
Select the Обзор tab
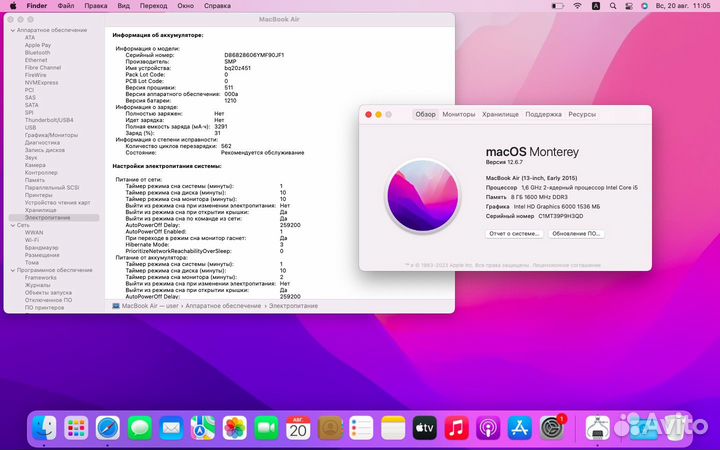click(425, 114)
